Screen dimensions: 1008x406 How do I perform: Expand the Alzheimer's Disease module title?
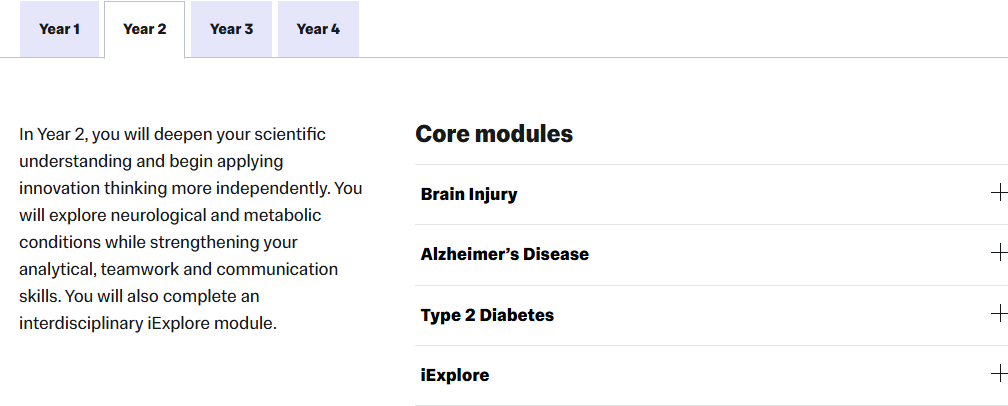(505, 254)
